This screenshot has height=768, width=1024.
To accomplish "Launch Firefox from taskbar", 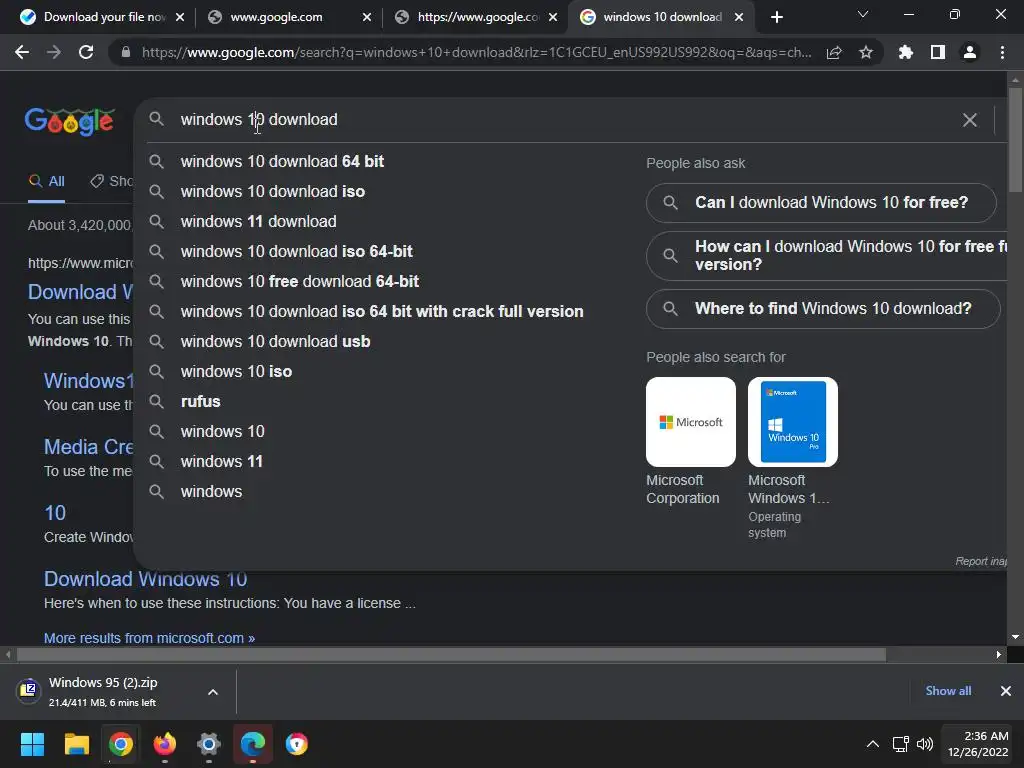I will 165,744.
